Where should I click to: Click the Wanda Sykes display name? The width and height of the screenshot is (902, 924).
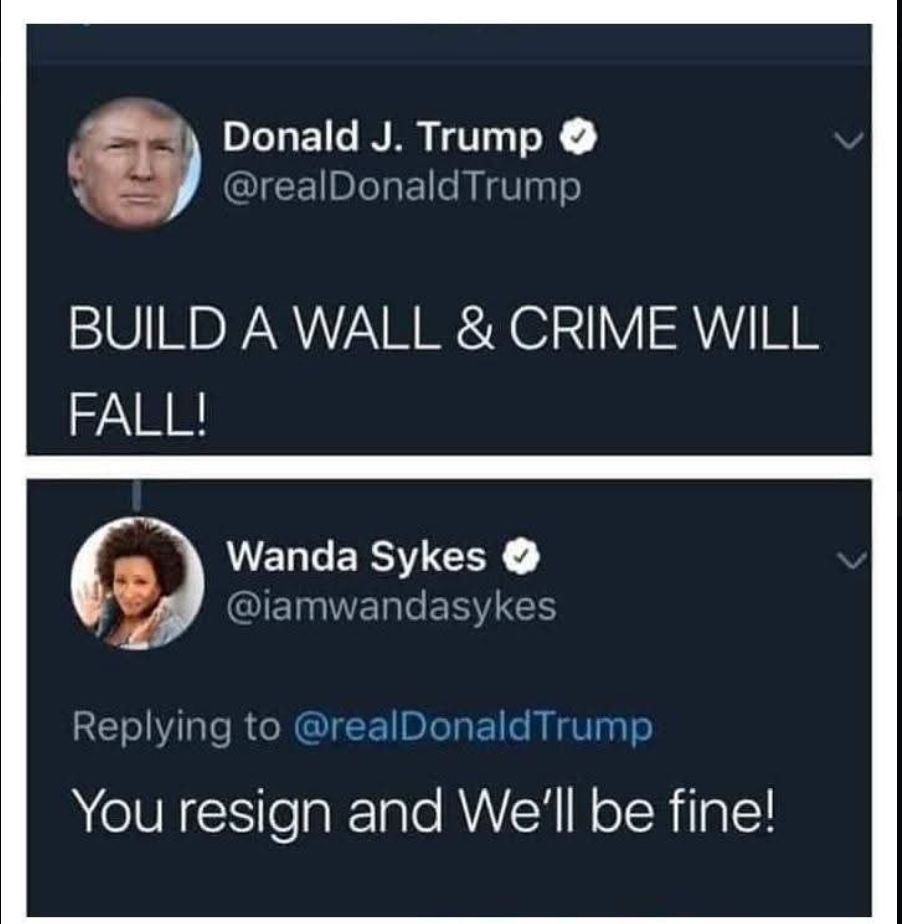pyautogui.click(x=357, y=556)
